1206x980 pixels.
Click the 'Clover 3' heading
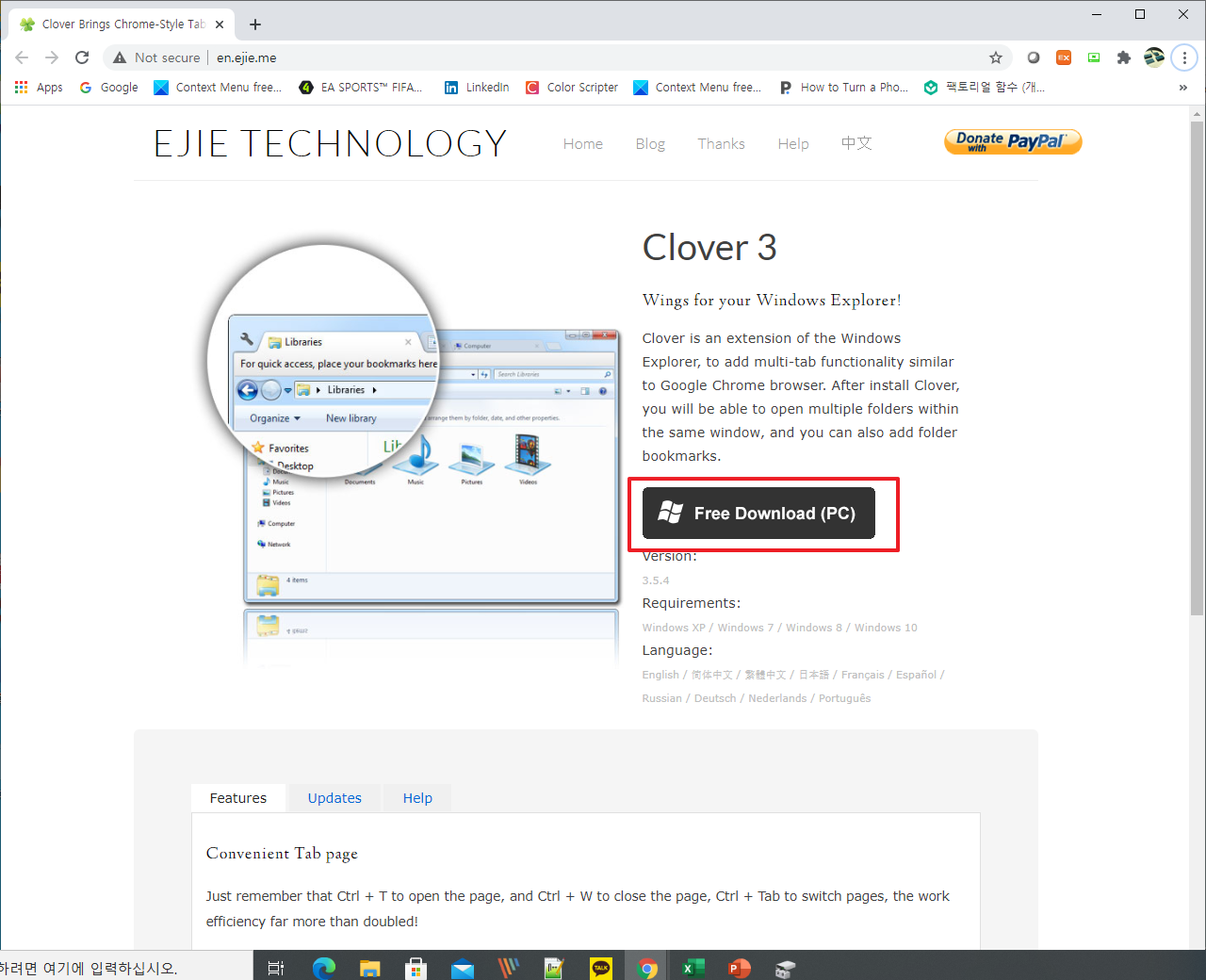pyautogui.click(x=709, y=248)
